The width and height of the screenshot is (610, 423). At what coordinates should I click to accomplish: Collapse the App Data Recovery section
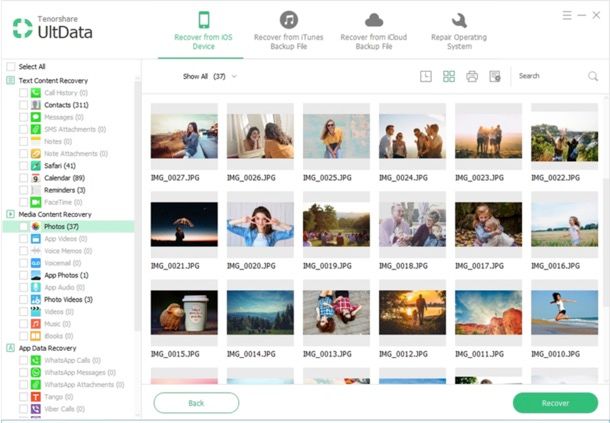[x=11, y=348]
